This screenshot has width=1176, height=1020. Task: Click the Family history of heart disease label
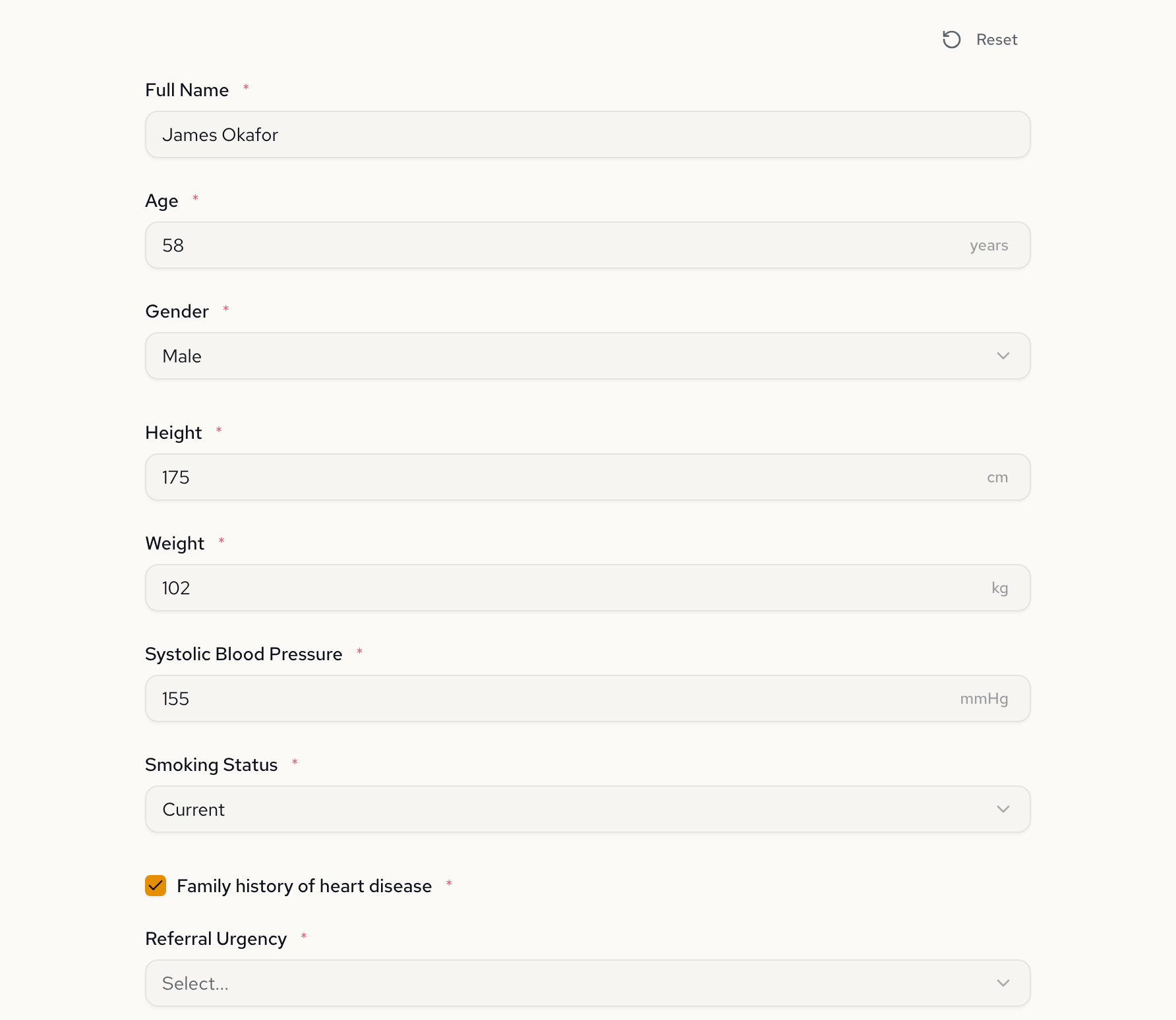click(304, 886)
